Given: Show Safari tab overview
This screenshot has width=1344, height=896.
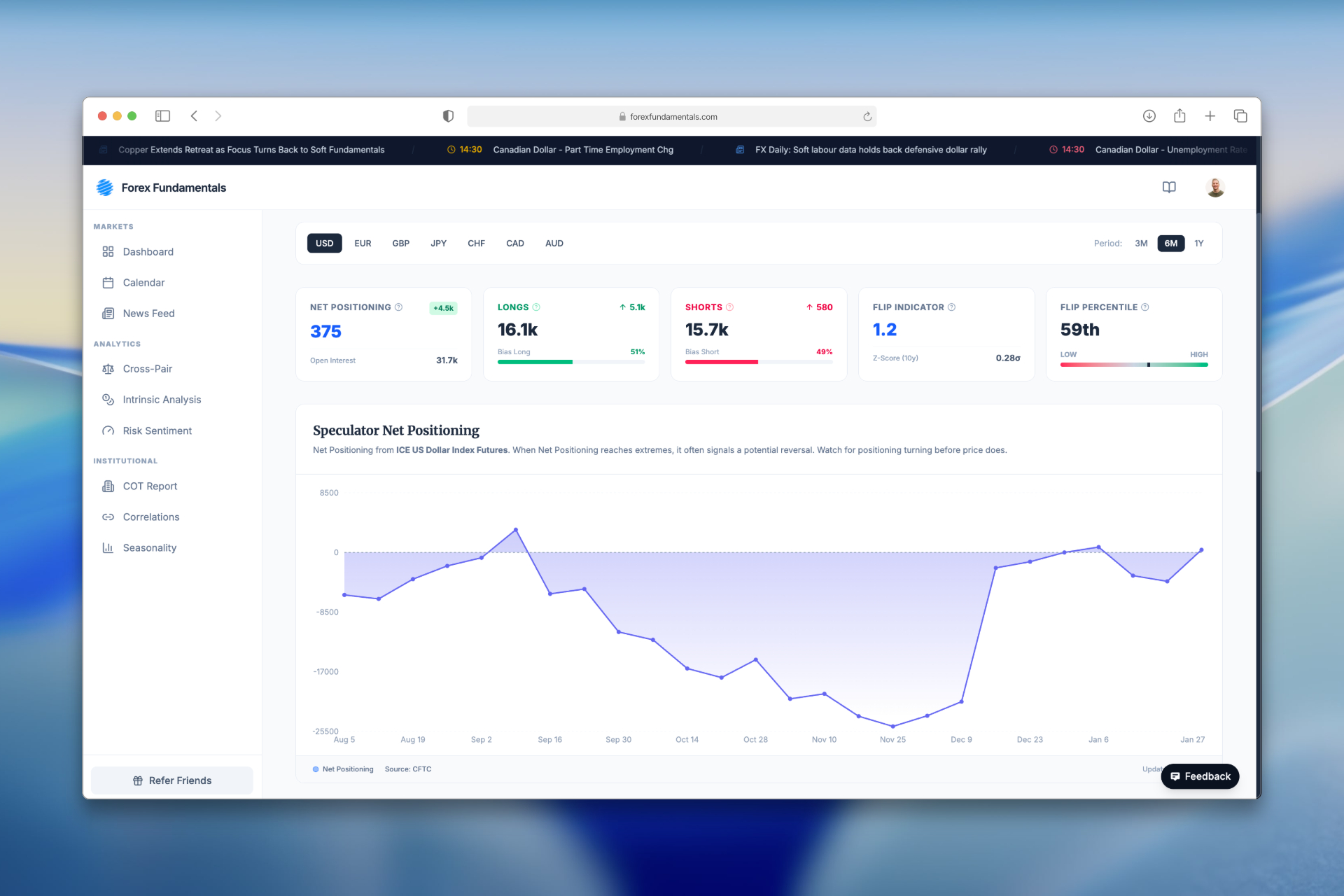Looking at the screenshot, I should [x=1240, y=116].
